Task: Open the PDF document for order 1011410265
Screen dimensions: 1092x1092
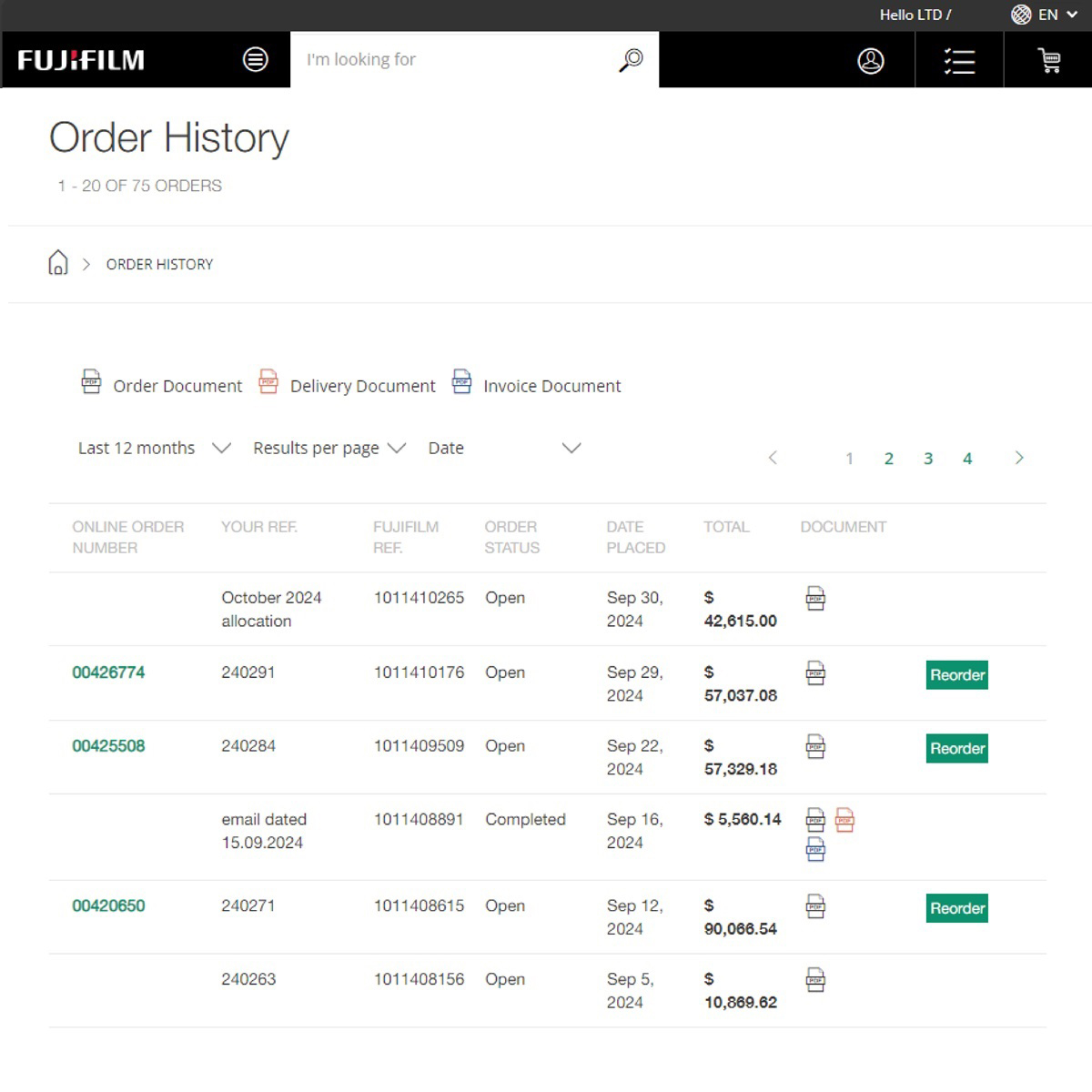Action: tap(814, 599)
